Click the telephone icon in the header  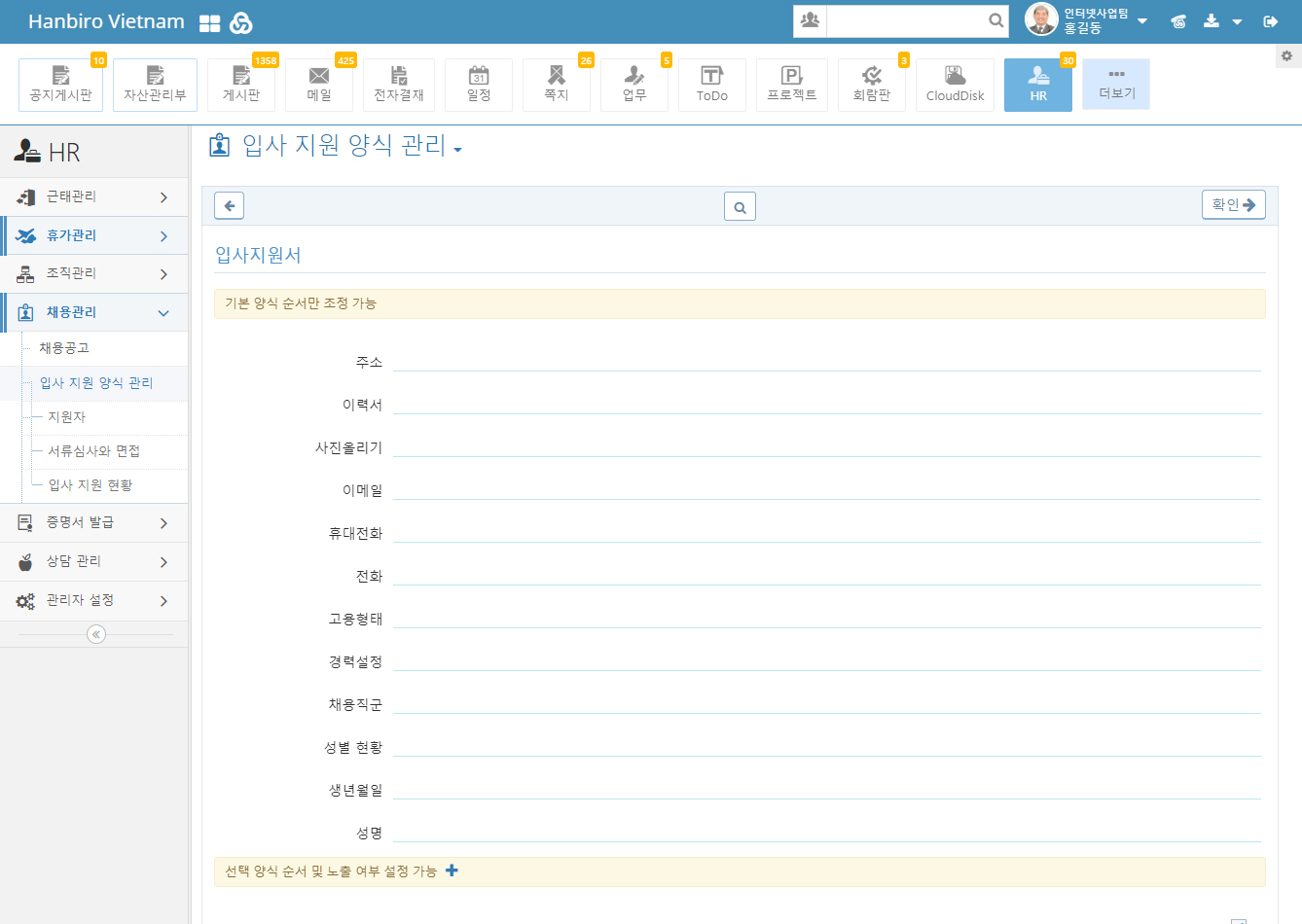tap(1178, 21)
